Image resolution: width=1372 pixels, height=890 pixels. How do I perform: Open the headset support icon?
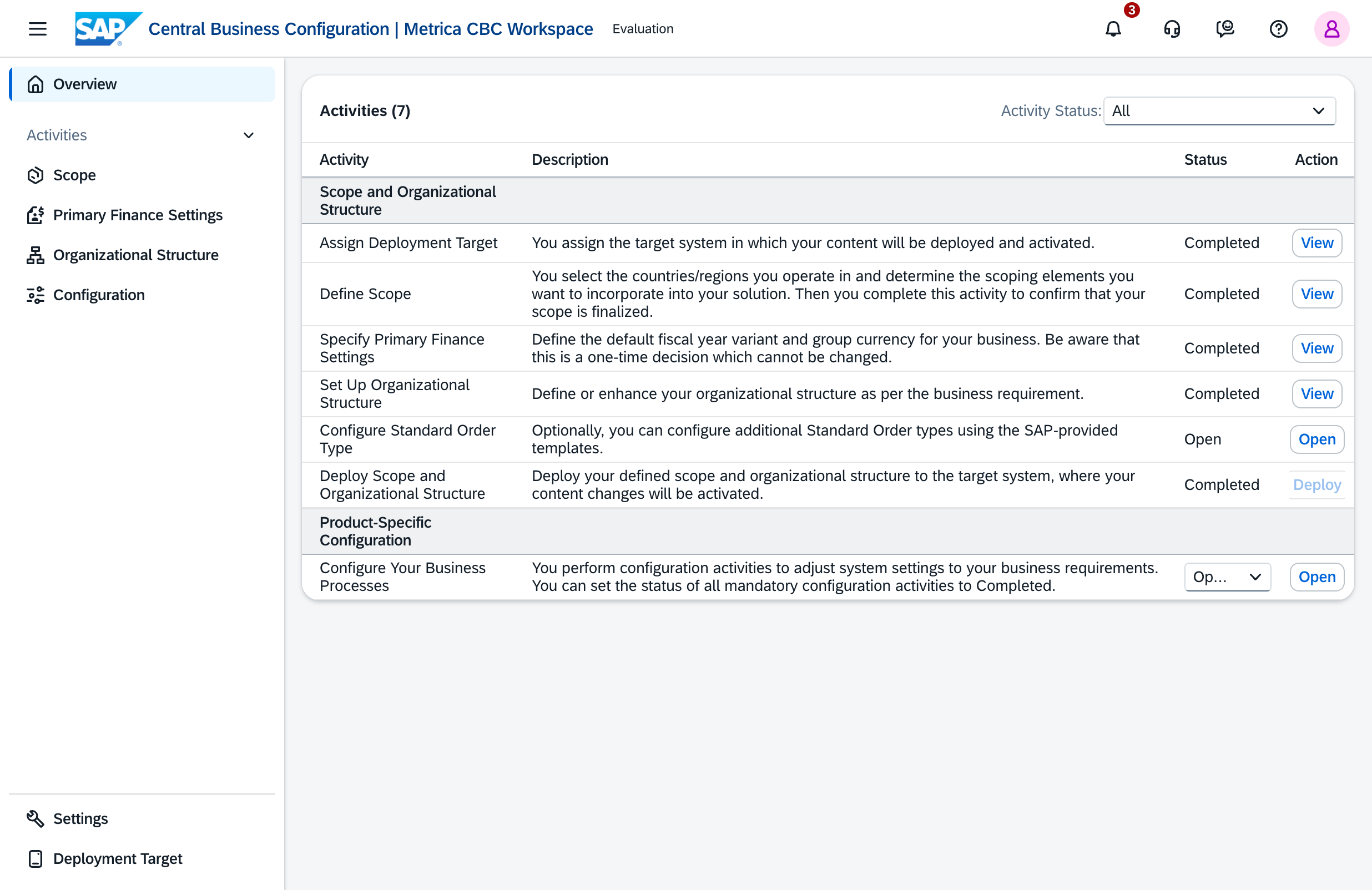(x=1172, y=29)
